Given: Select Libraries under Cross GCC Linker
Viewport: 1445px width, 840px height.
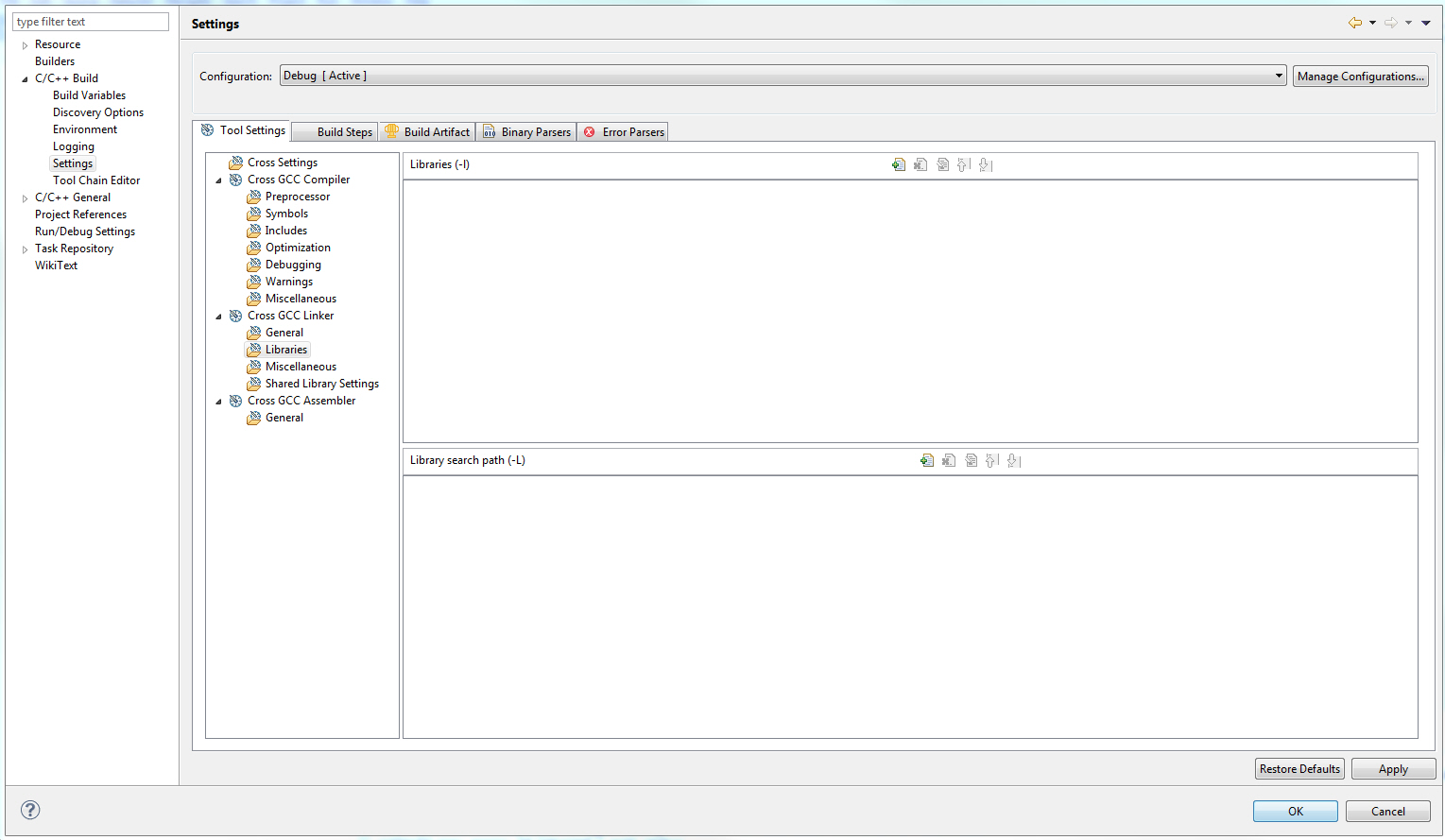Looking at the screenshot, I should (x=286, y=350).
